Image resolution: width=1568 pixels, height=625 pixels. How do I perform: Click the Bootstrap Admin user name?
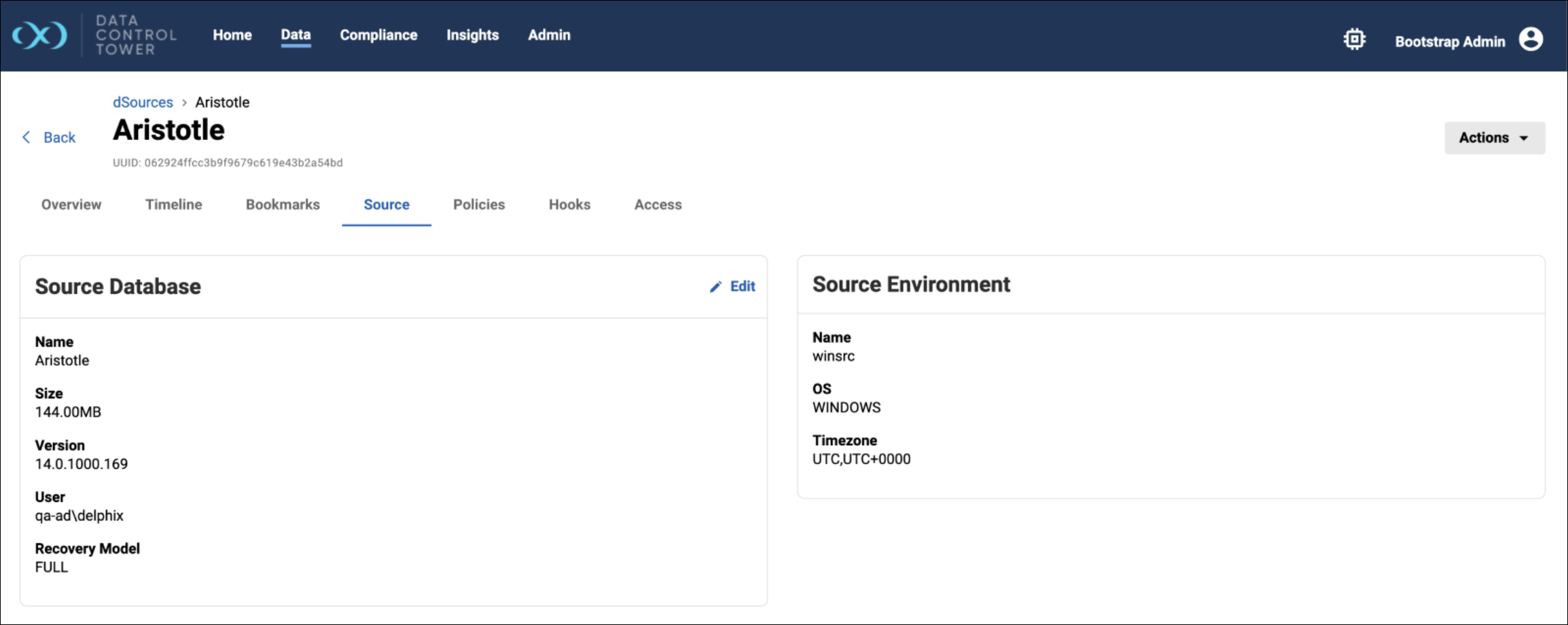(1450, 41)
